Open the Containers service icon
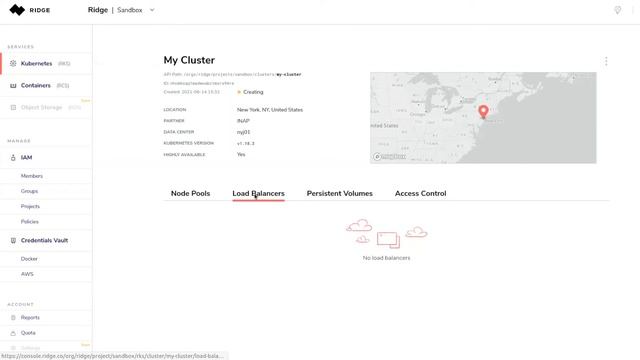Screen dimensions: 640x360 click(x=13, y=86)
